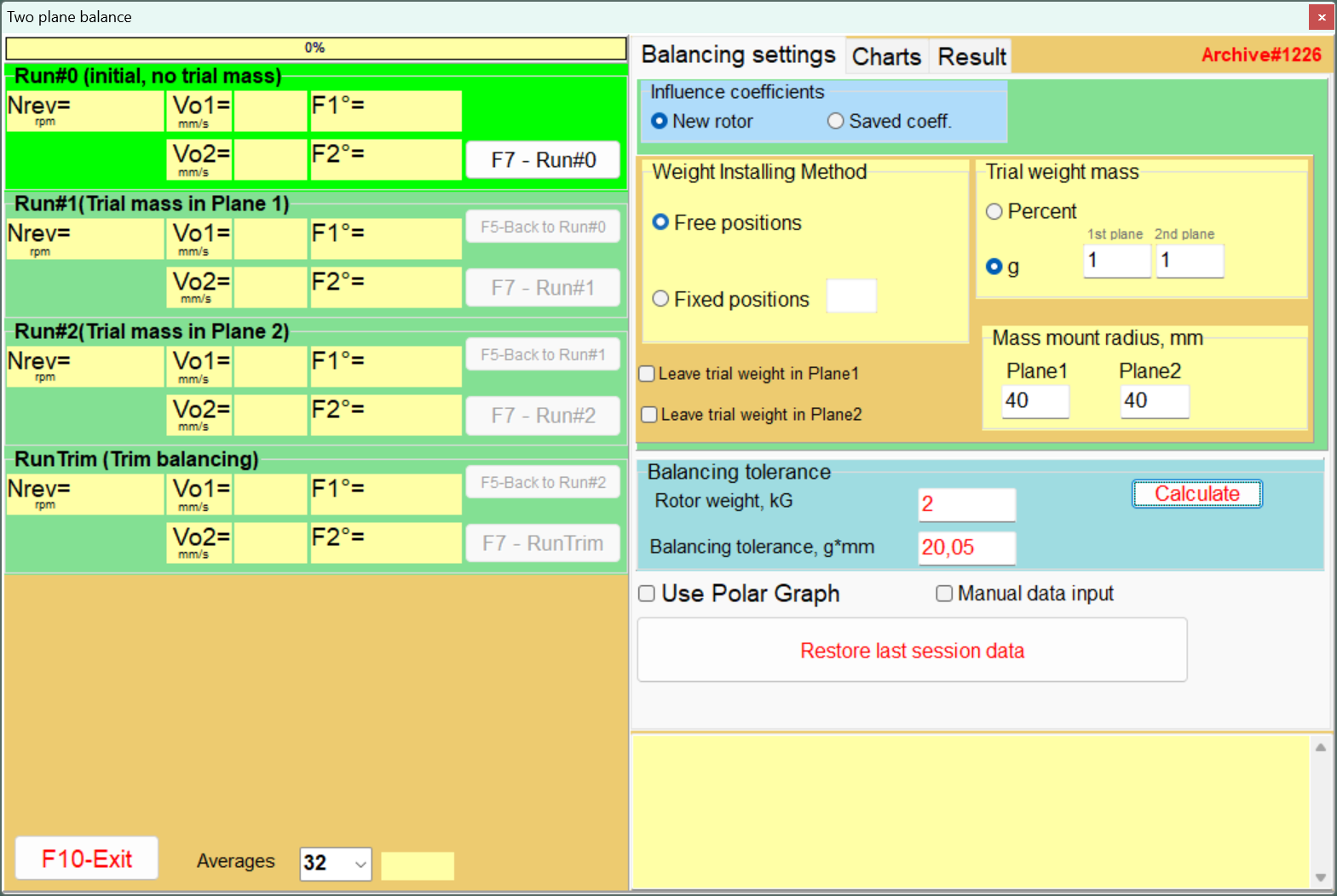This screenshot has height=896, width=1337.
Task: Expand the Averages dropdown
Action: 360,864
